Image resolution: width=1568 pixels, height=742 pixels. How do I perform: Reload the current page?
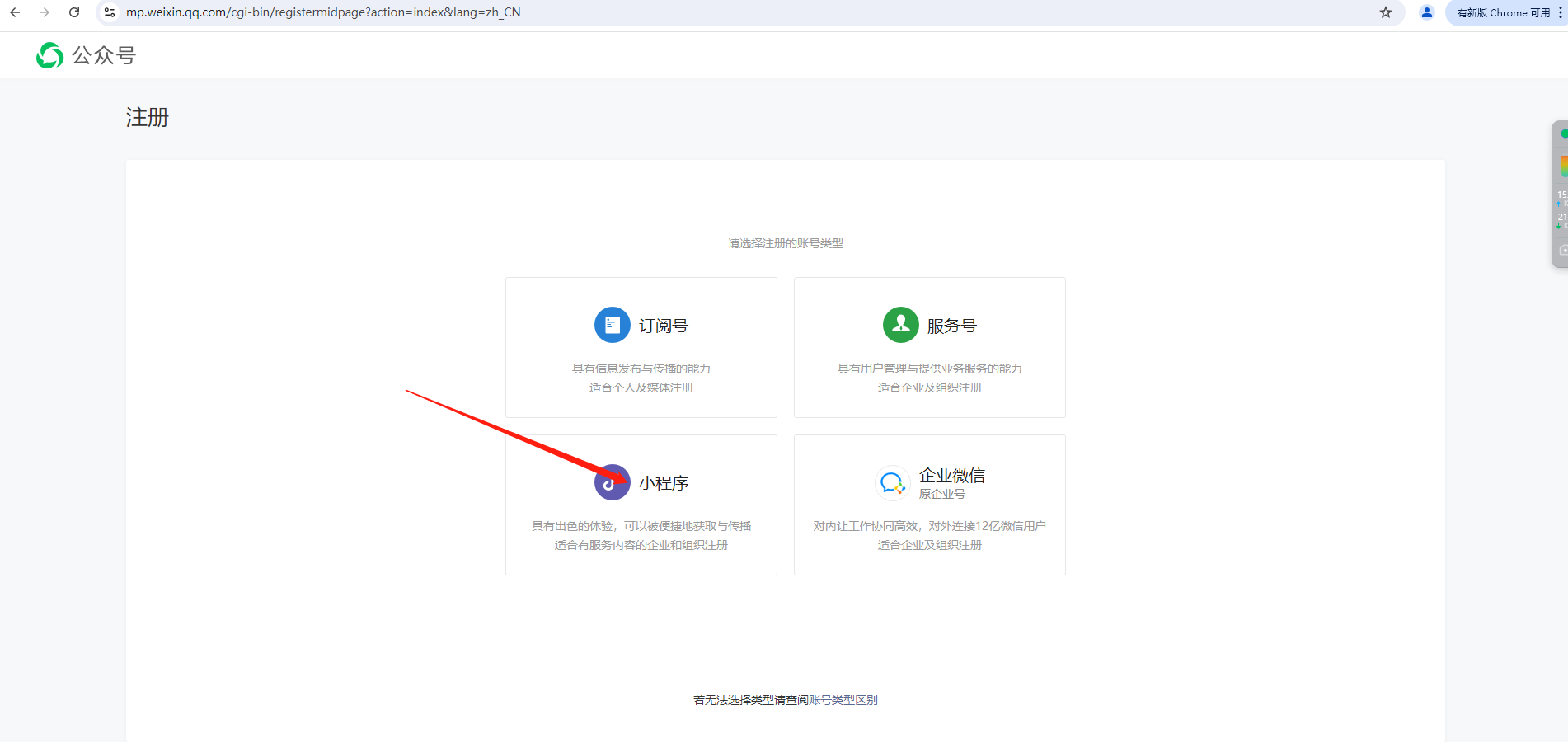[74, 12]
